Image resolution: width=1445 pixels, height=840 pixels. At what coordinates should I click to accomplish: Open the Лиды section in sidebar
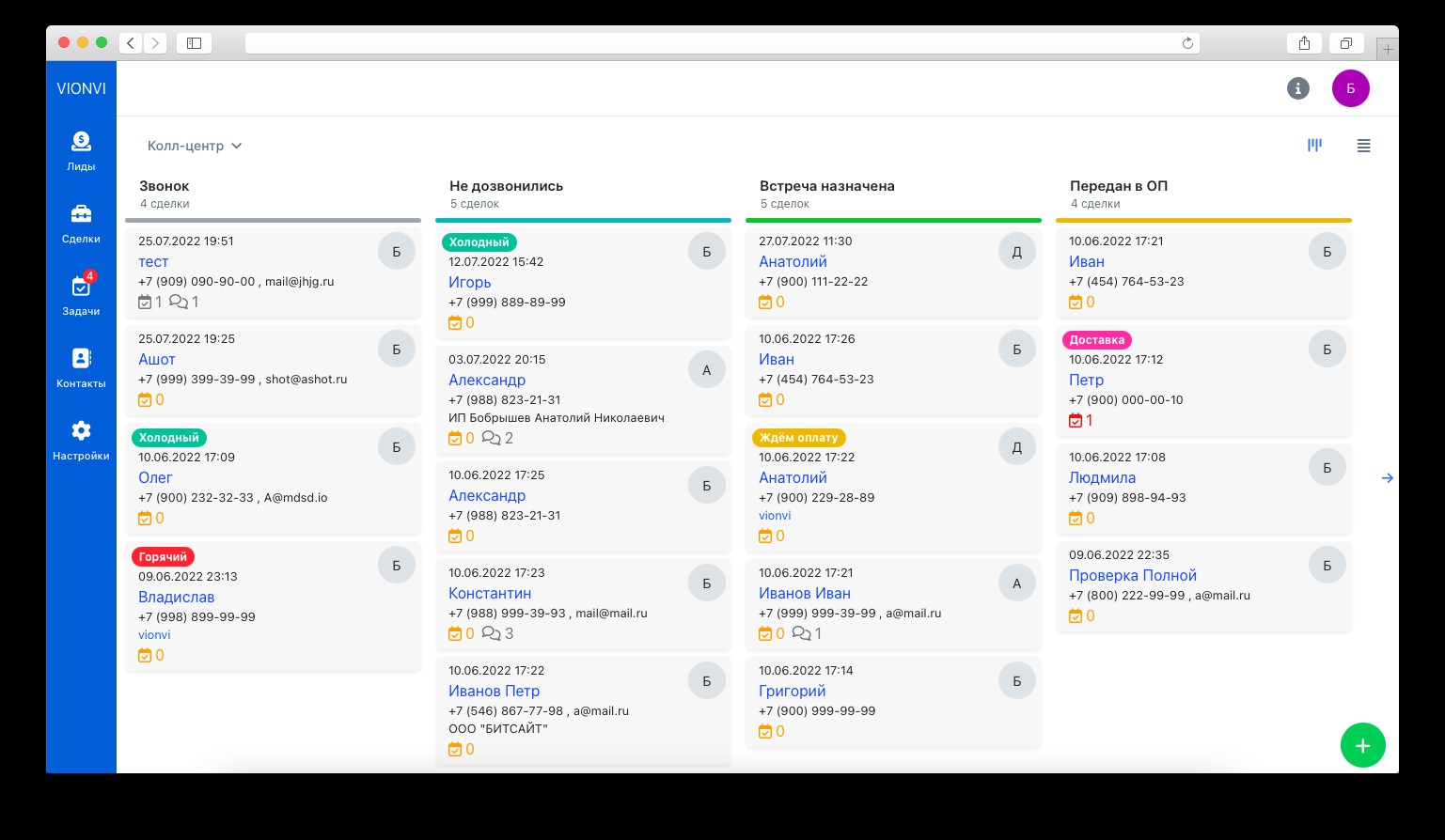[81, 150]
